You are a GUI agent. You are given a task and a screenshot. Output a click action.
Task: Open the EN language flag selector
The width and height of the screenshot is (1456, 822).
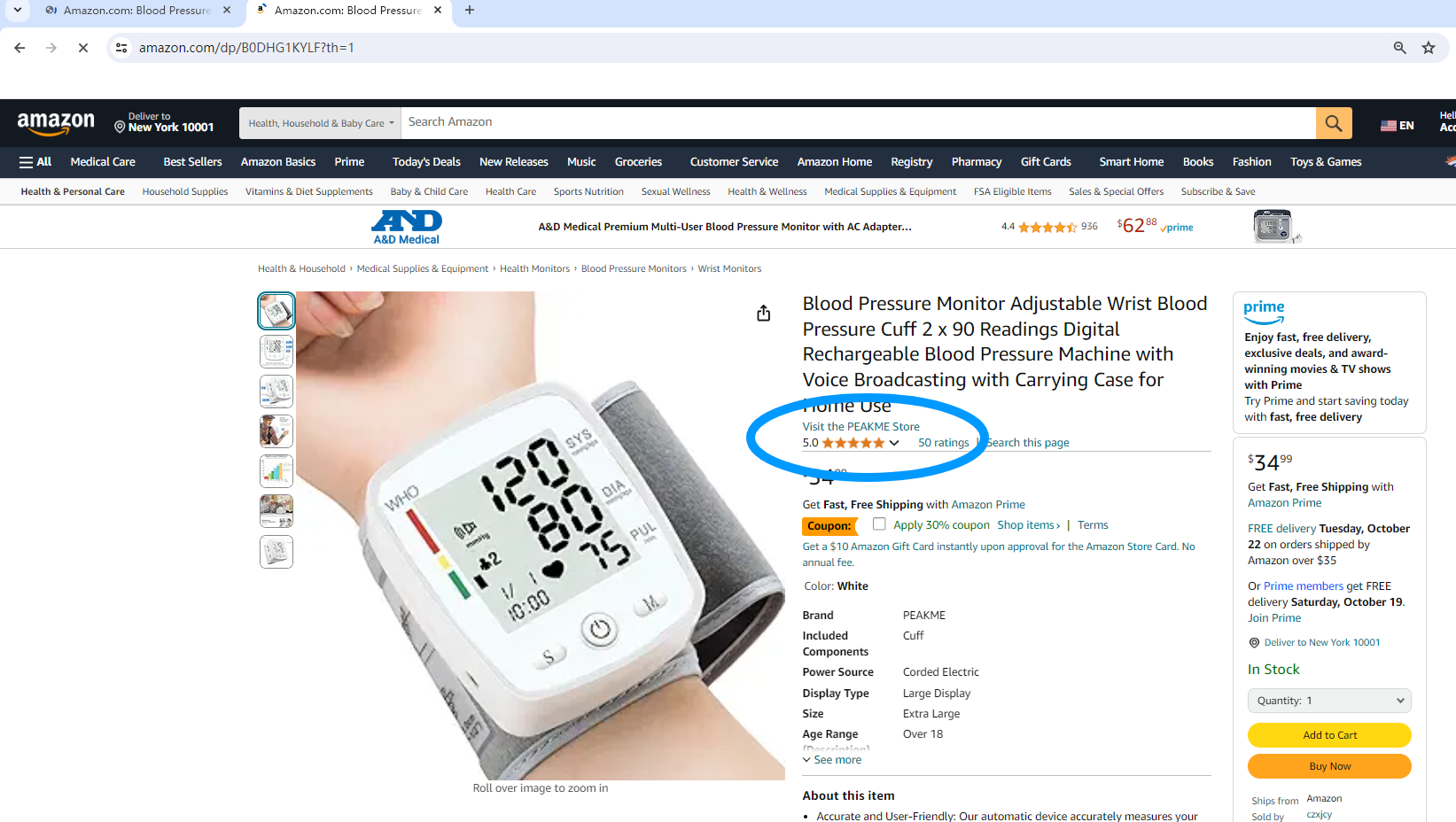[1397, 125]
